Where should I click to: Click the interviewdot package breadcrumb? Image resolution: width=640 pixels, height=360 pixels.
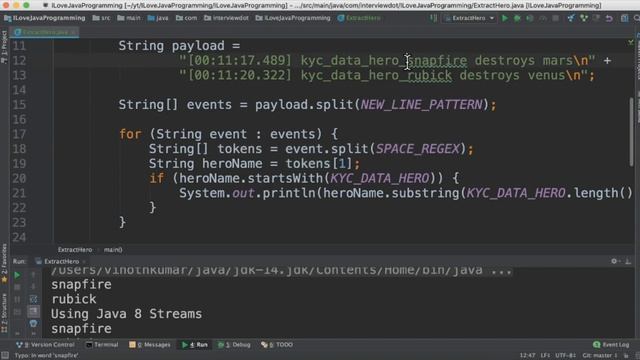pos(226,18)
